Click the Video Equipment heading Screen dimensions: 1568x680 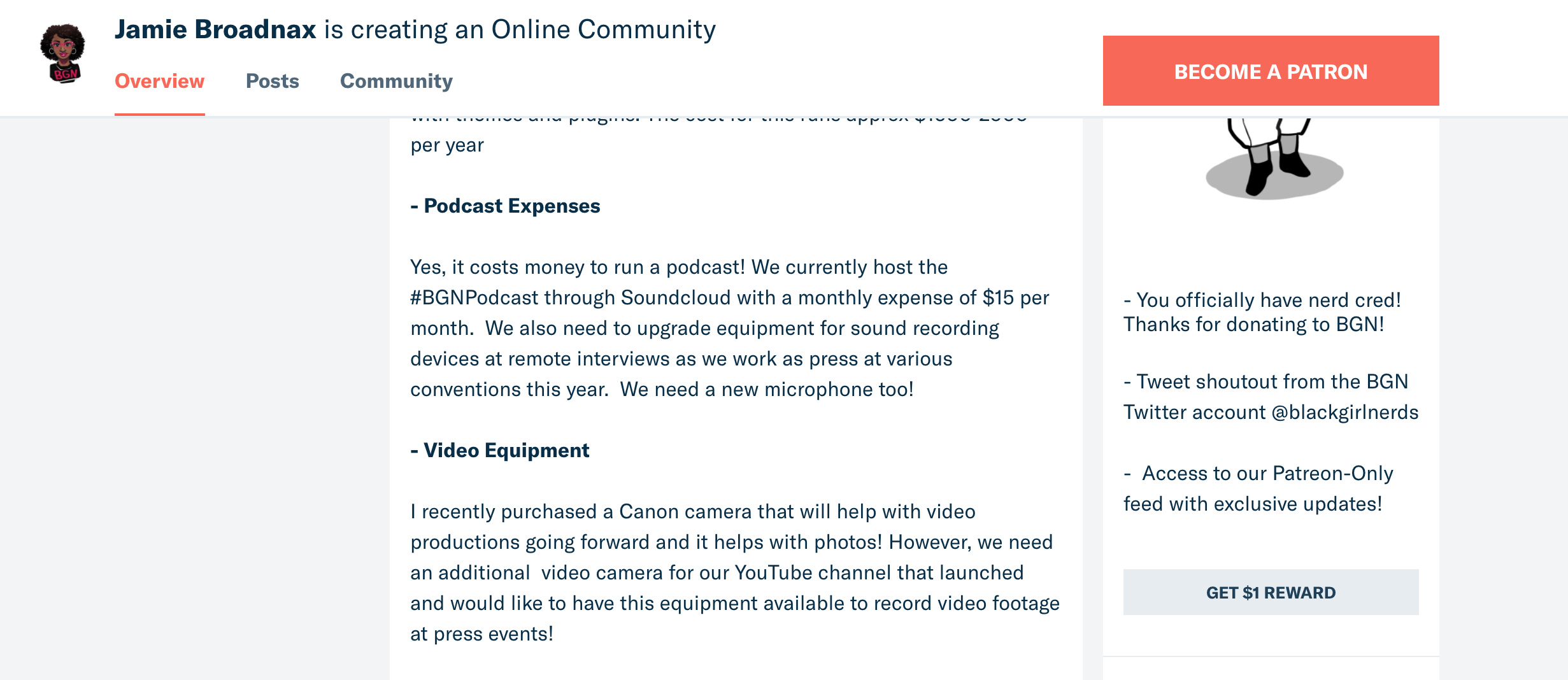coord(500,450)
